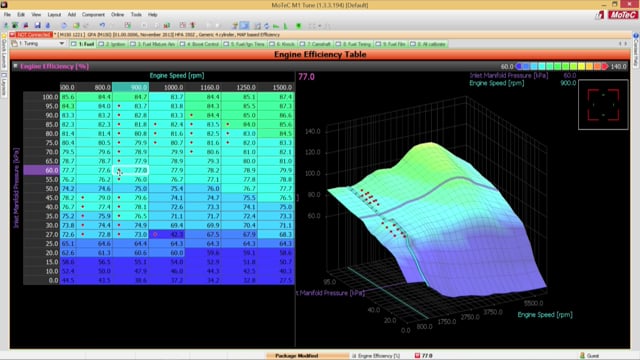This screenshot has height=360, width=640.
Task: Switch to the '4: Boost Control' tab
Action: tap(200, 44)
